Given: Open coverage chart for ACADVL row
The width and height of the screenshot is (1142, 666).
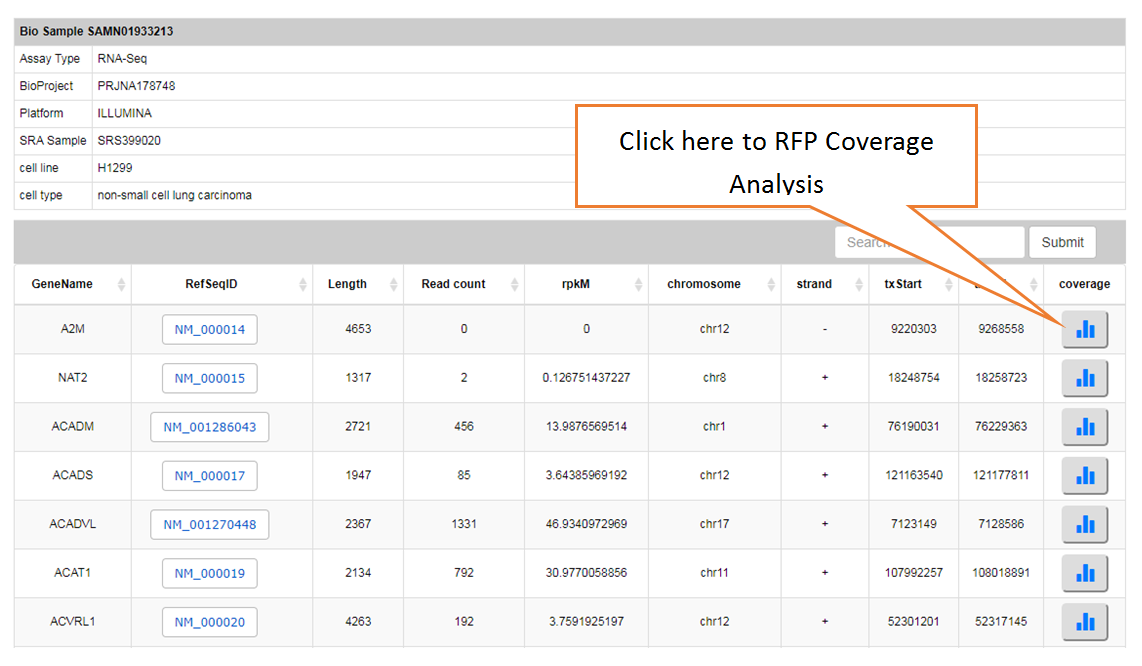Looking at the screenshot, I should [x=1084, y=525].
